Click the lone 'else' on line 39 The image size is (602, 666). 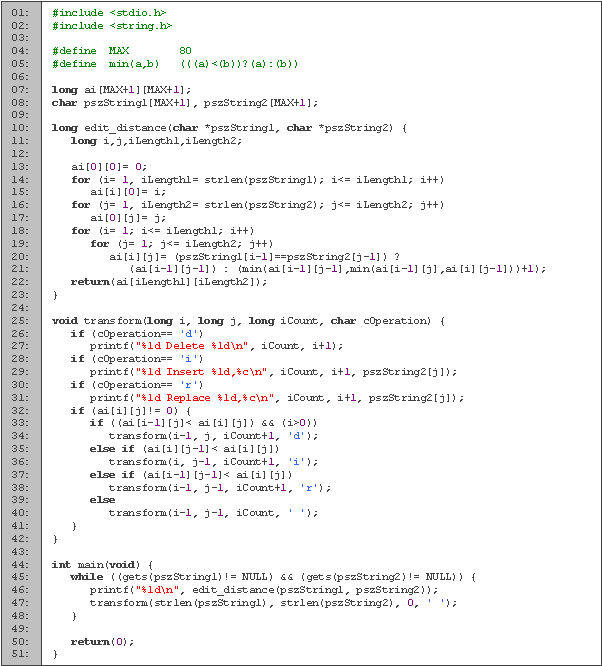point(102,500)
